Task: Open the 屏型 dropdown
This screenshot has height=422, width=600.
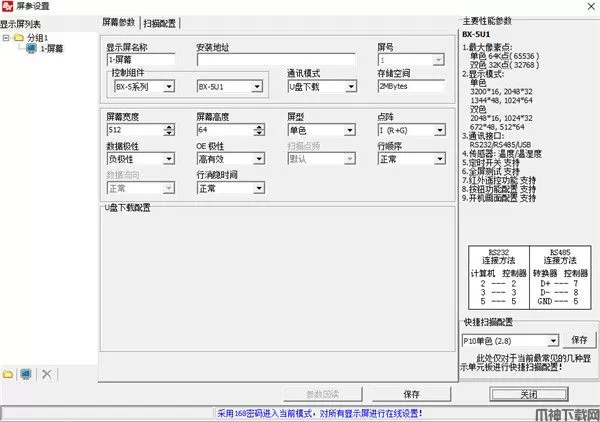Action: pos(349,130)
